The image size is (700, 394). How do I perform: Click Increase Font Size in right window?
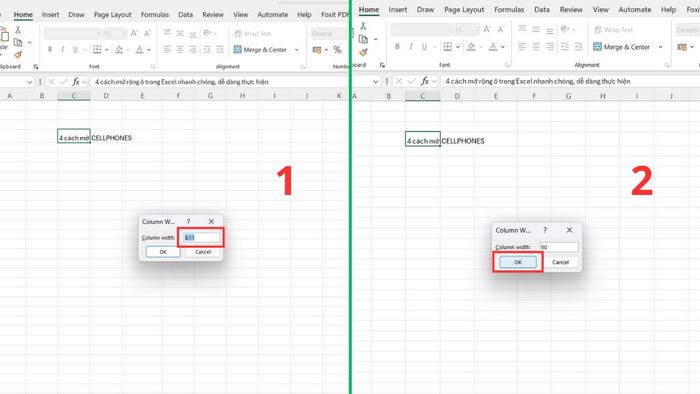488,29
